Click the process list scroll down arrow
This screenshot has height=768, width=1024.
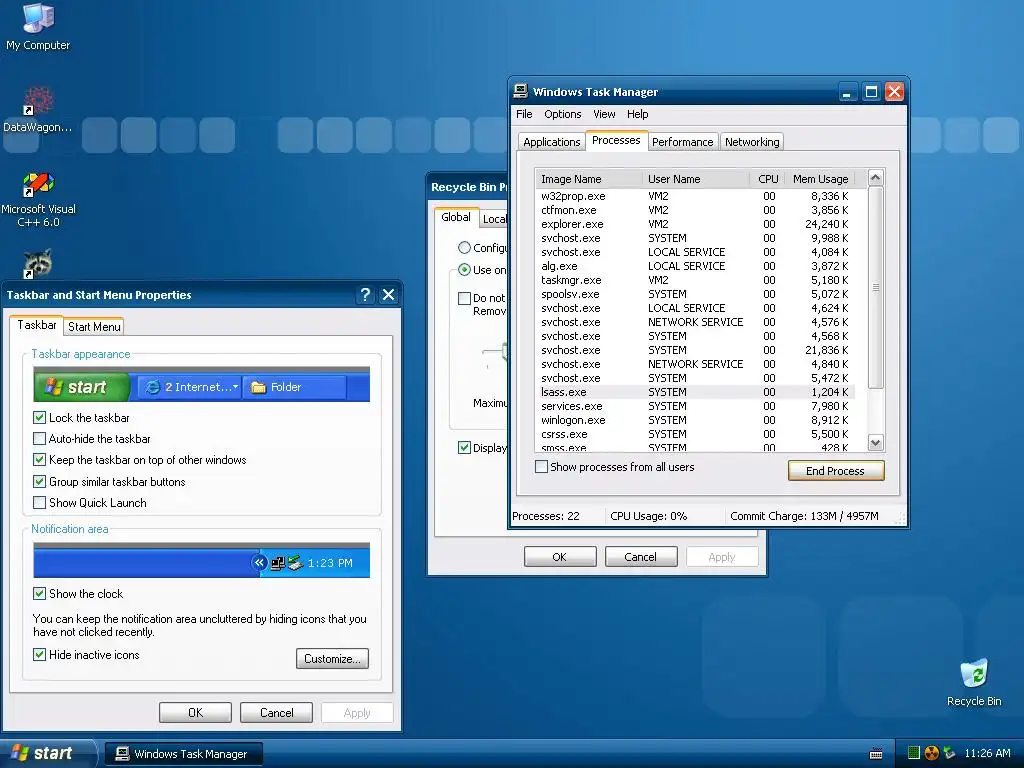[876, 443]
